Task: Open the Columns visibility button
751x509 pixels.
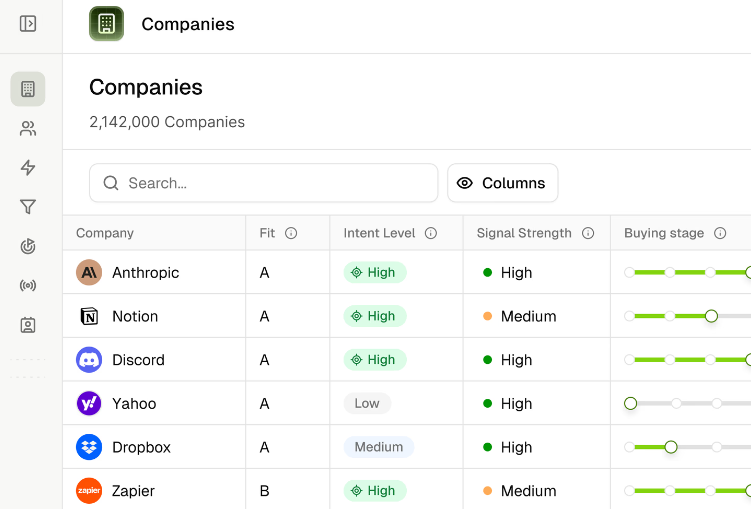Action: tap(502, 183)
